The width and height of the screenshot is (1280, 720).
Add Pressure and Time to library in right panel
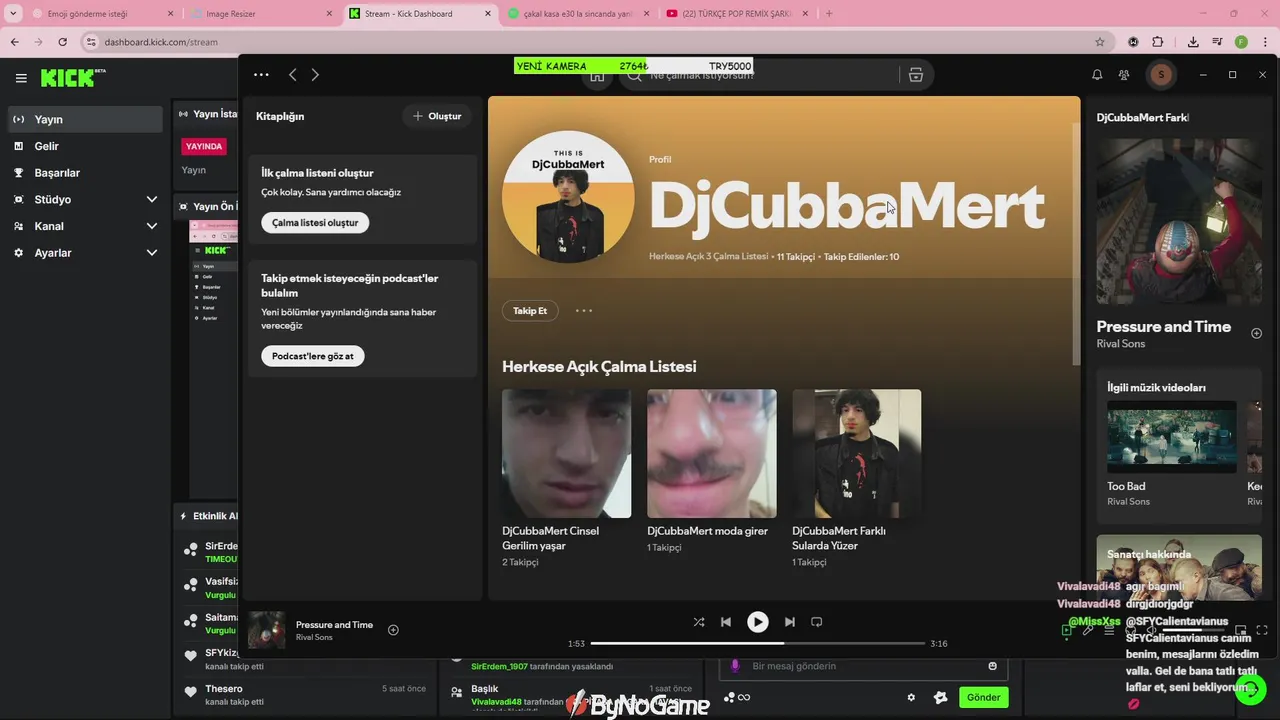tap(1256, 333)
